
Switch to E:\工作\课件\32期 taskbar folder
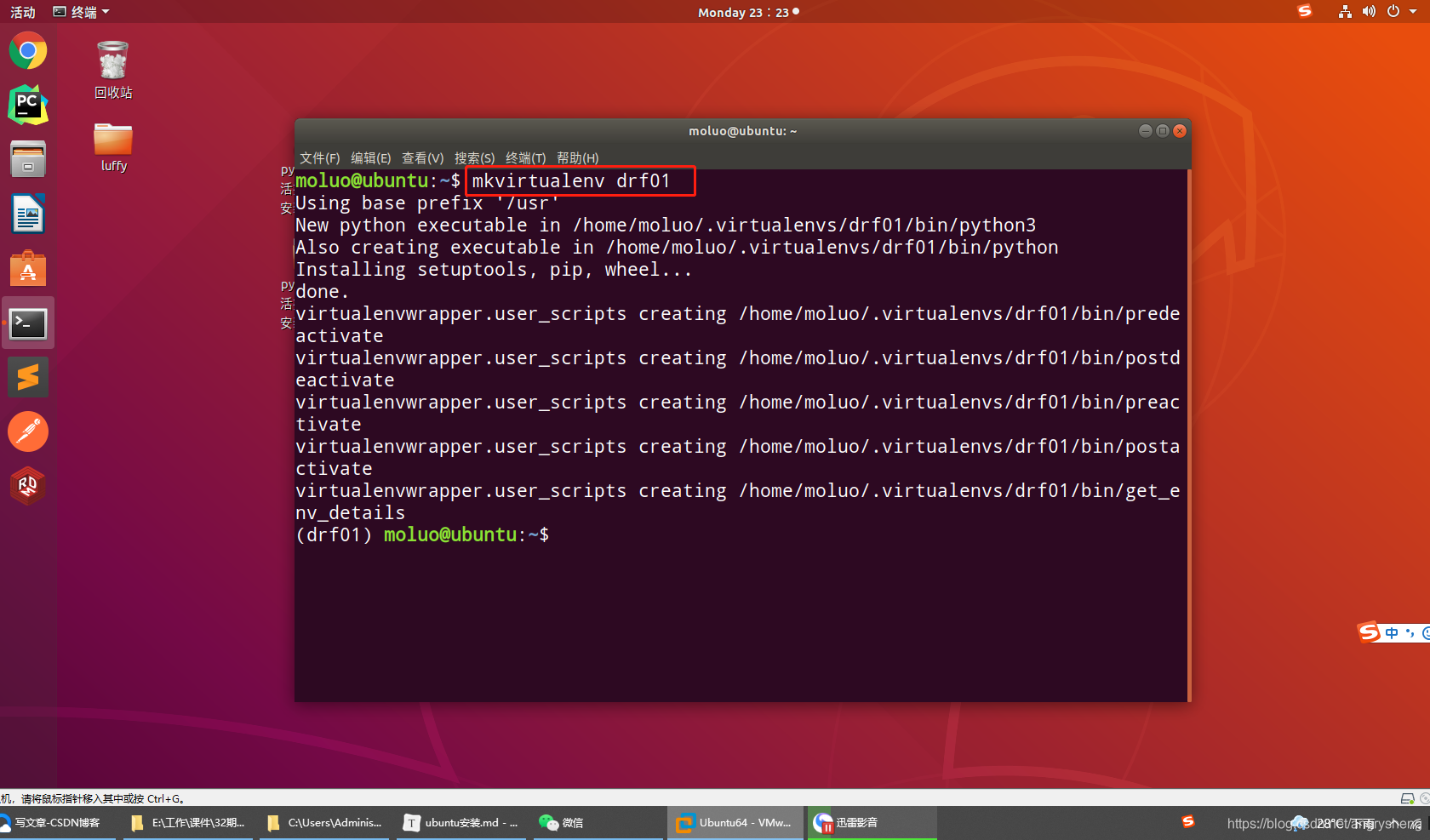(188, 823)
